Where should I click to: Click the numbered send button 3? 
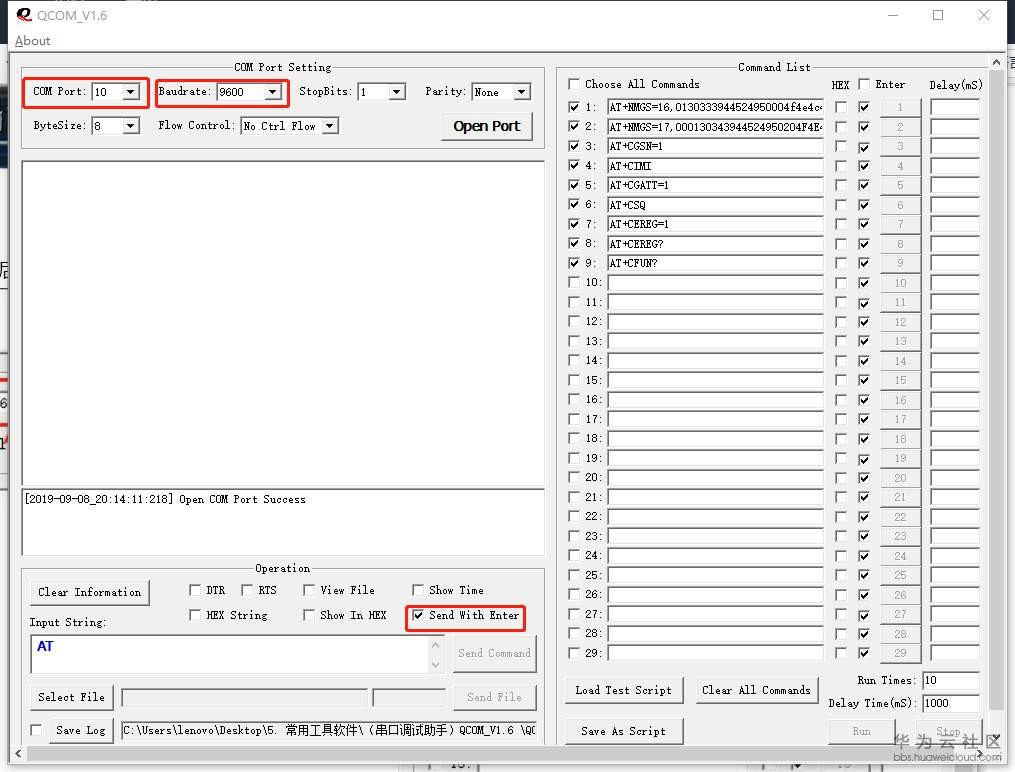[x=900, y=146]
